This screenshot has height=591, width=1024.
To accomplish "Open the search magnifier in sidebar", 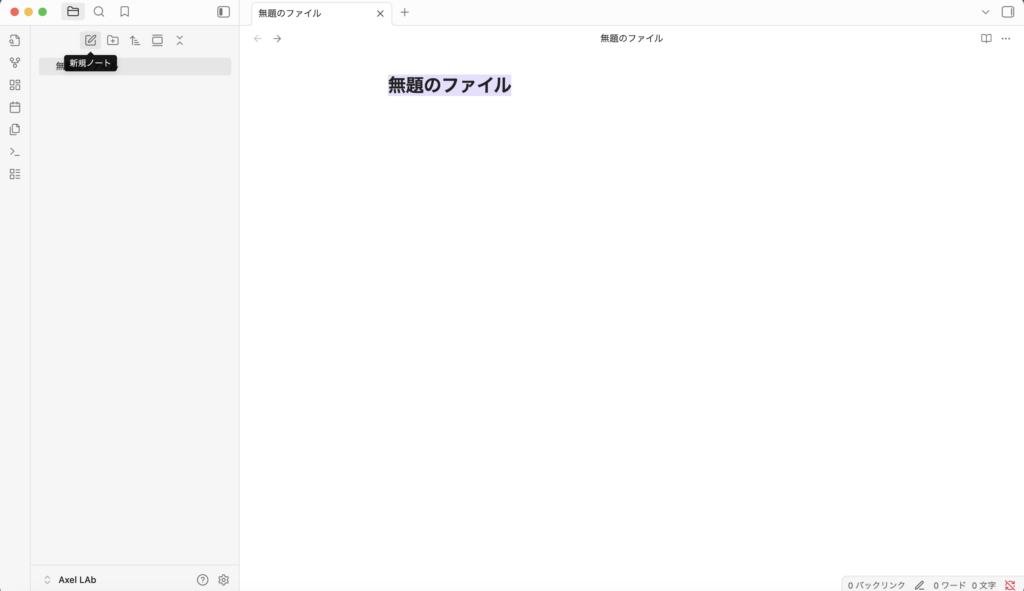I will point(99,12).
